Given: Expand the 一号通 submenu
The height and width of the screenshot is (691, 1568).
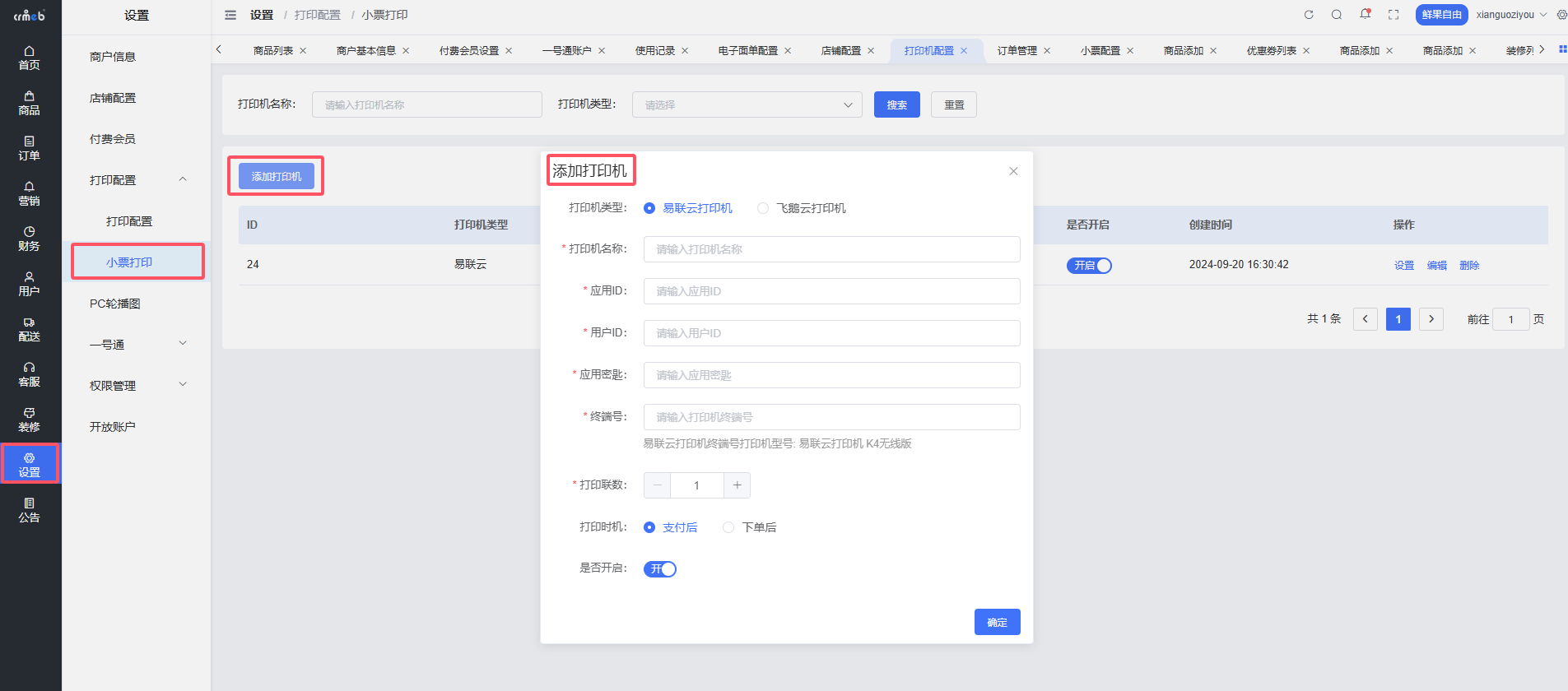Looking at the screenshot, I should (136, 345).
